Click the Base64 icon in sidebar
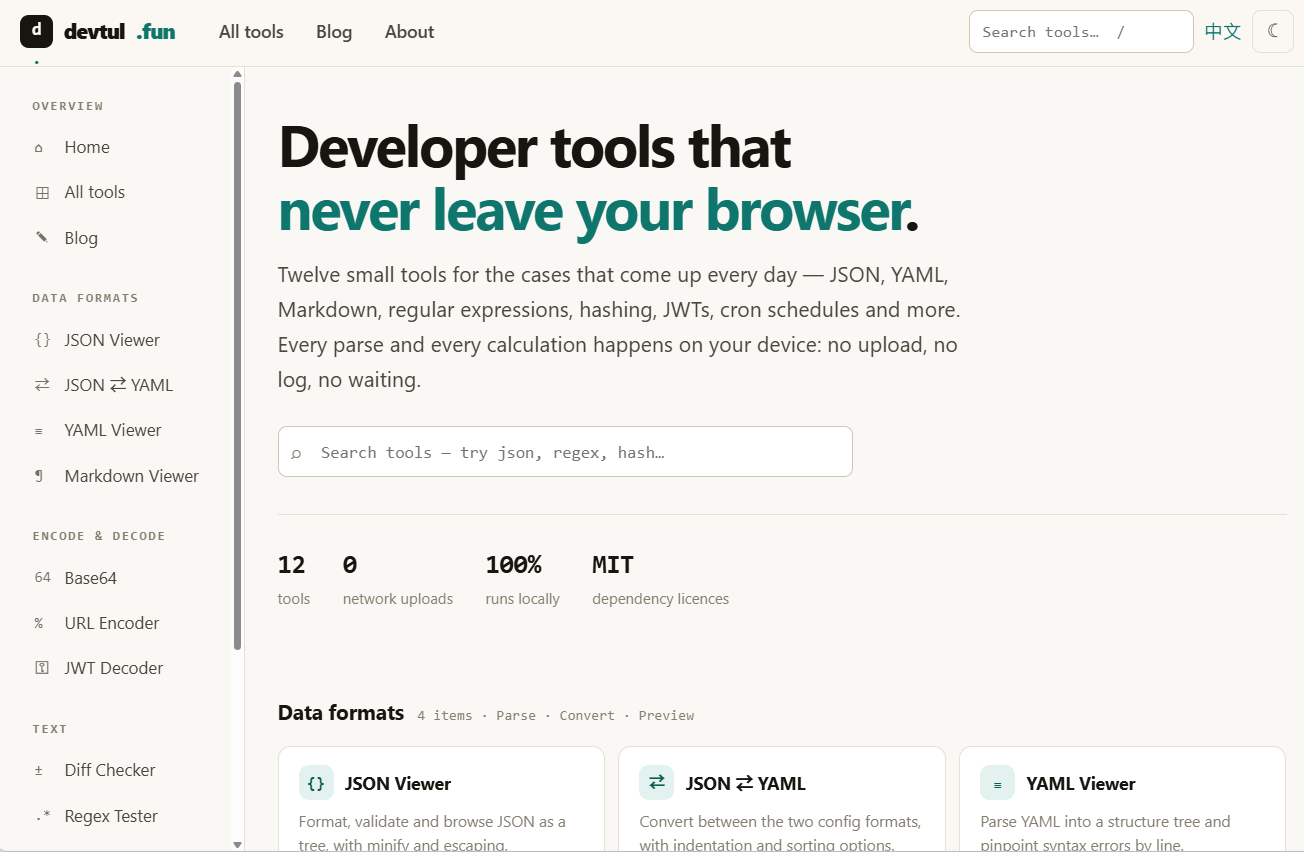This screenshot has height=852, width=1304. [42, 578]
